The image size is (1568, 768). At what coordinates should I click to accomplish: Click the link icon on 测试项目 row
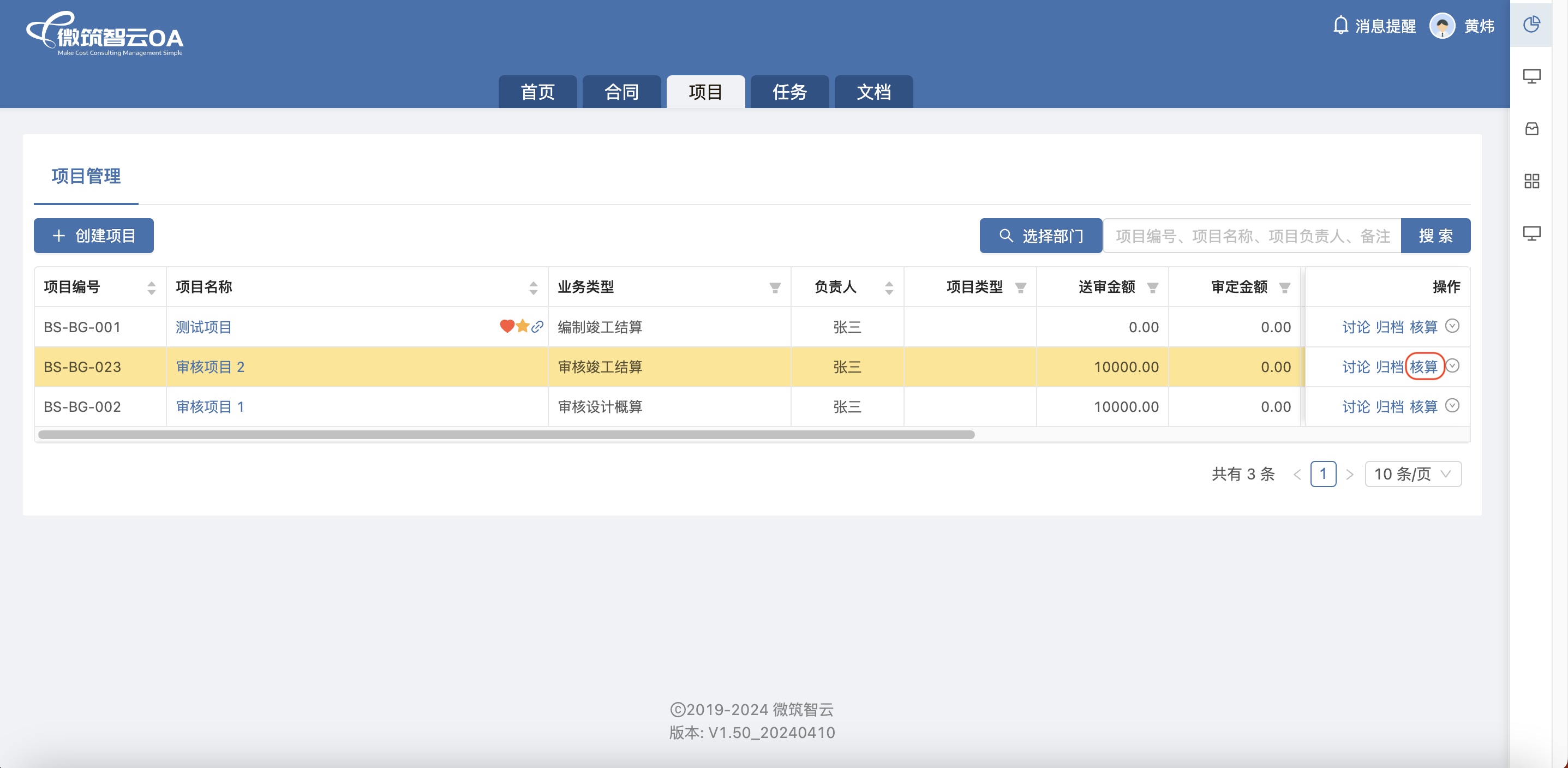(x=537, y=327)
